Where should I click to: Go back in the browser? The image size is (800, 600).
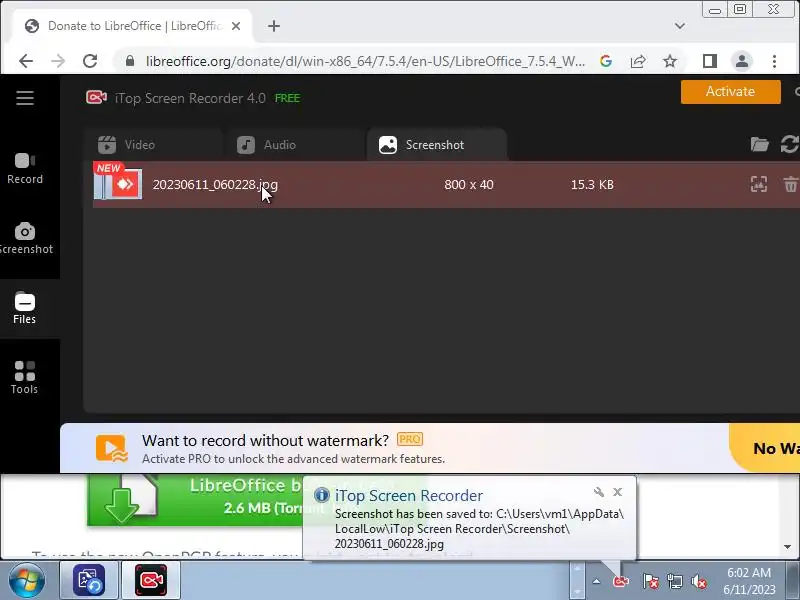[26, 61]
